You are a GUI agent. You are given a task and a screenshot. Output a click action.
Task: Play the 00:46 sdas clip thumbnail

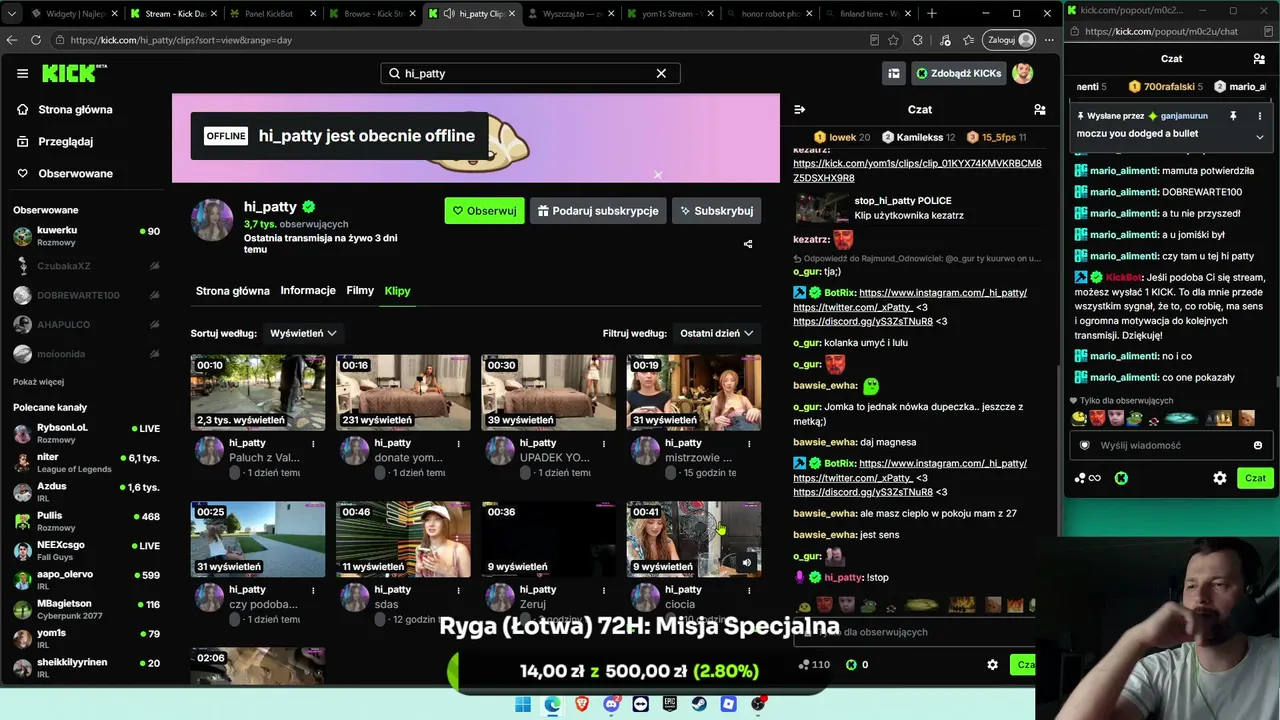pos(403,539)
